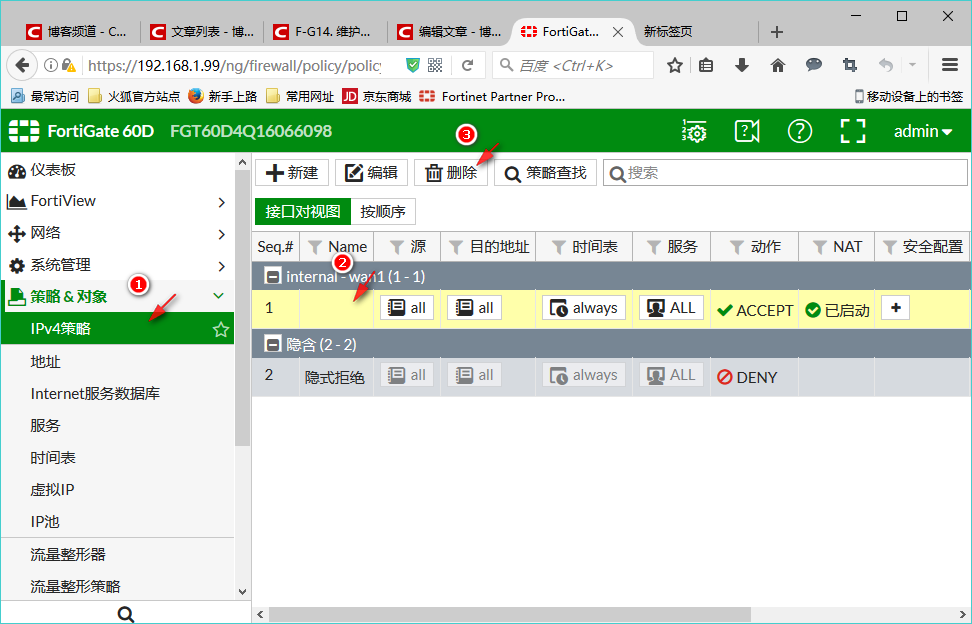Switch to 编辑文章 browser tab
This screenshot has height=624, width=972.
[449, 32]
